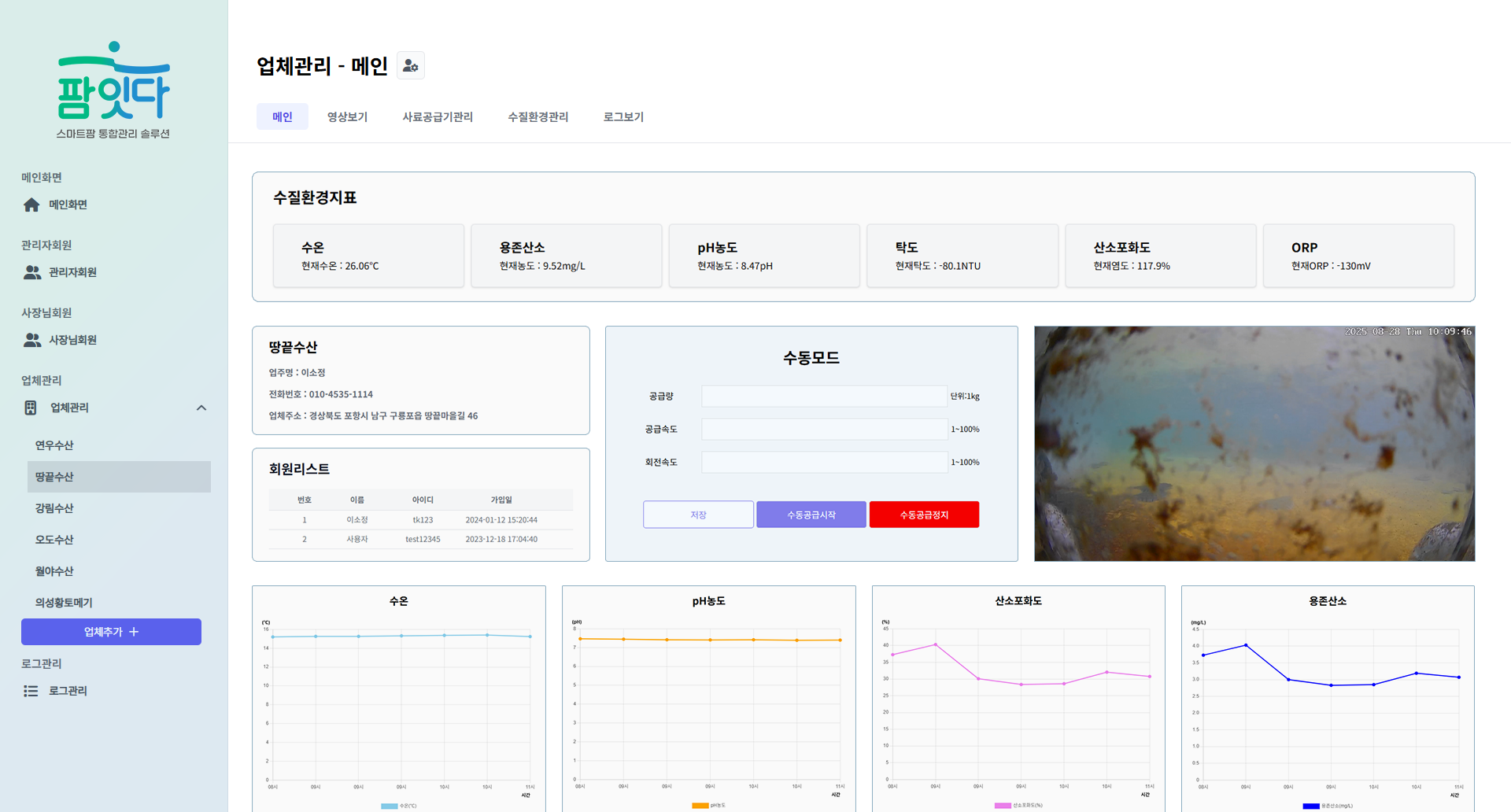Click the live camera feed image
This screenshot has width=1511, height=812.
pos(1254,444)
